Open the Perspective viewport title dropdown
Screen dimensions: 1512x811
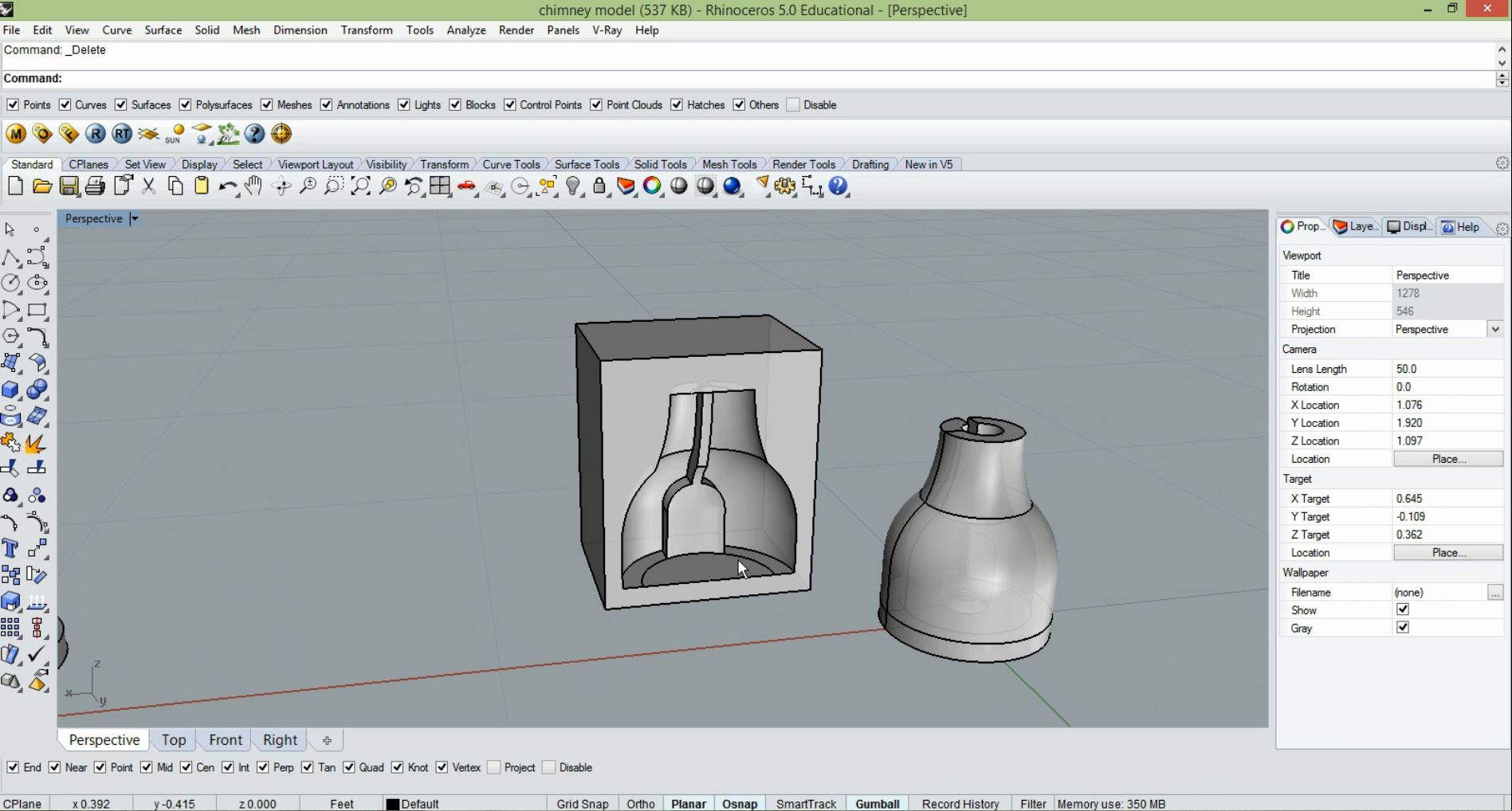pos(134,218)
